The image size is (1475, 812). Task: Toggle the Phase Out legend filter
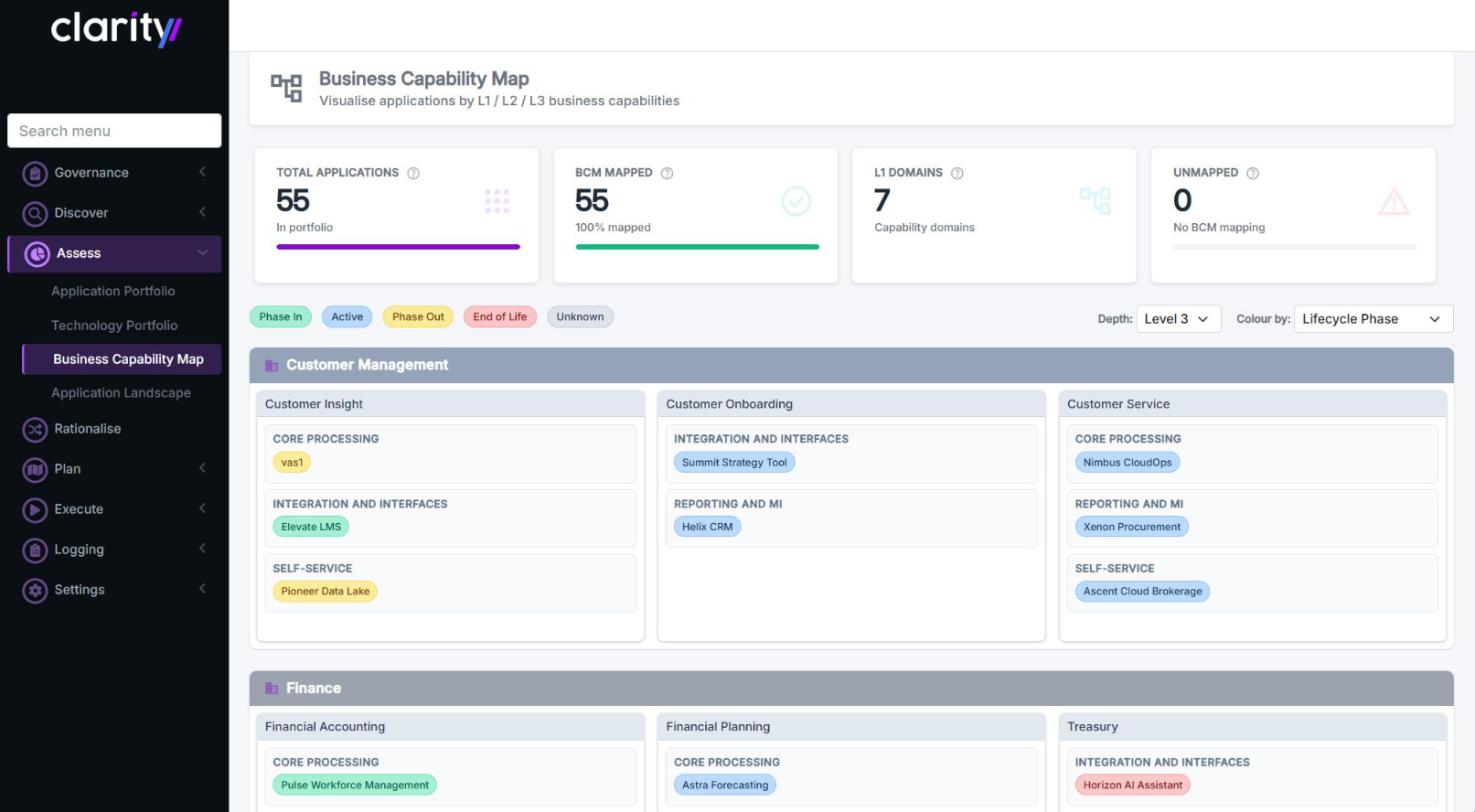pyautogui.click(x=418, y=317)
